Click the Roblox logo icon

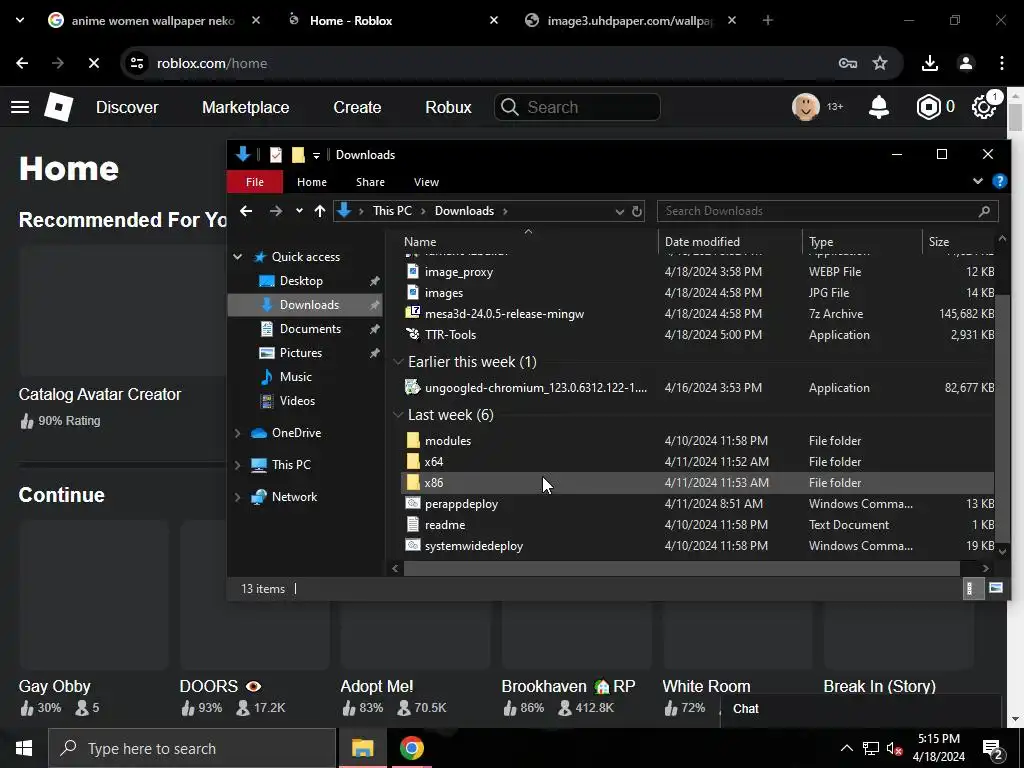(x=59, y=107)
